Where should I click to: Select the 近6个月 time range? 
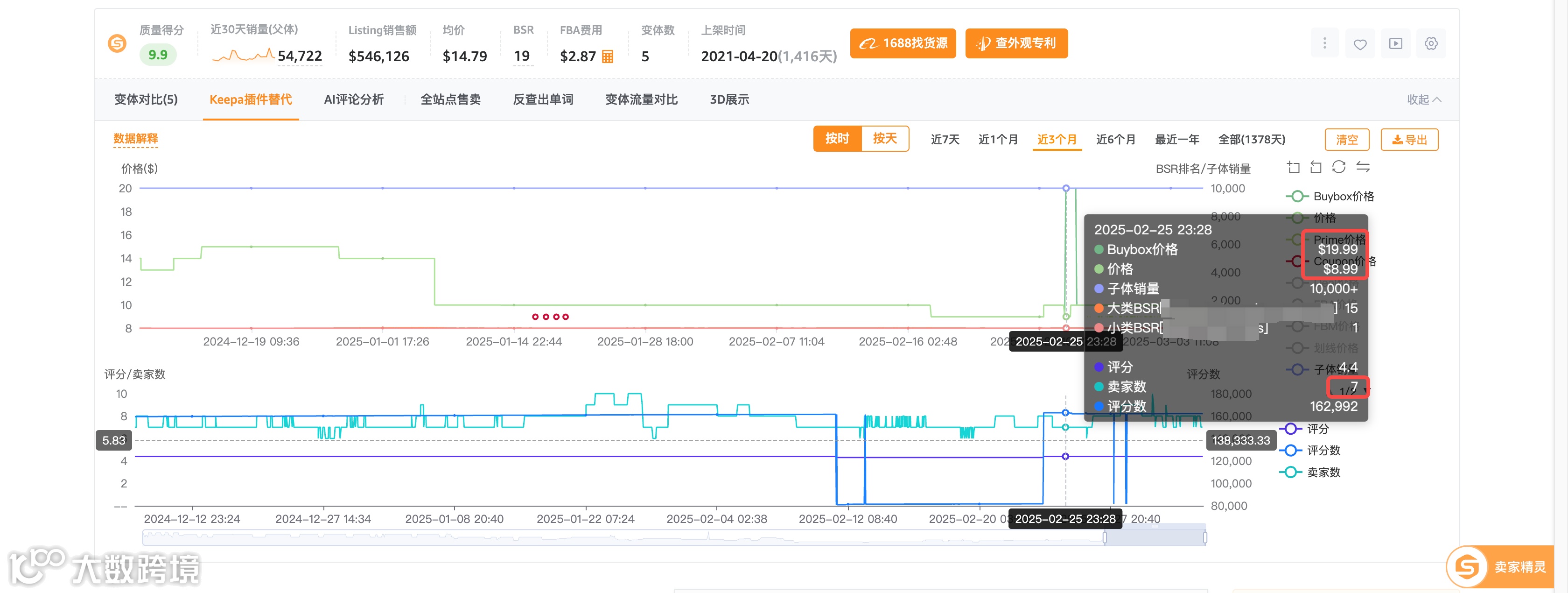point(1115,140)
